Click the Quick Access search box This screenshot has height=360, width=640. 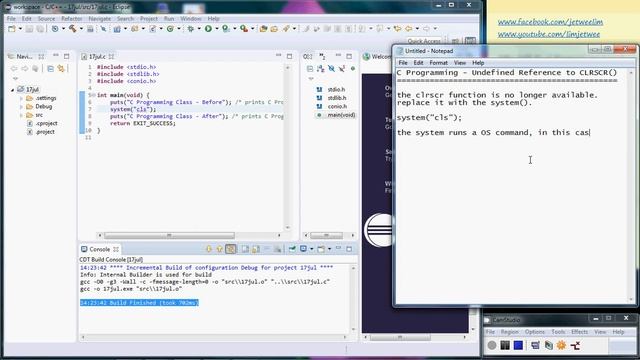(x=424, y=41)
